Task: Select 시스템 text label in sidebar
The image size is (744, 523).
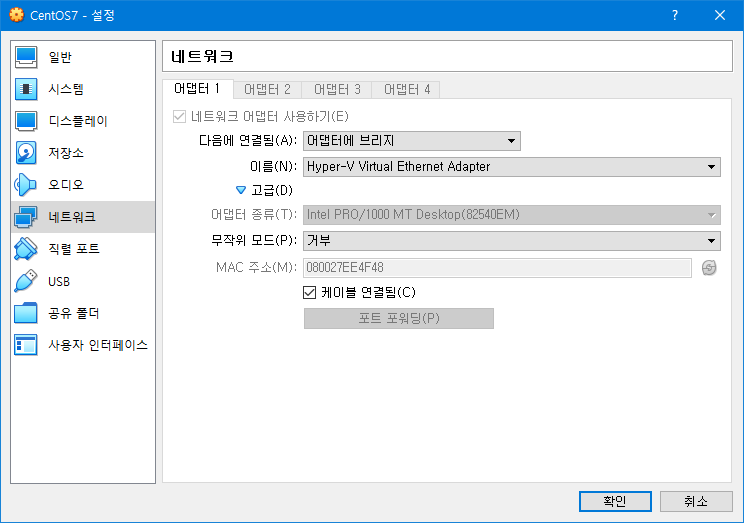Action: tap(66, 89)
